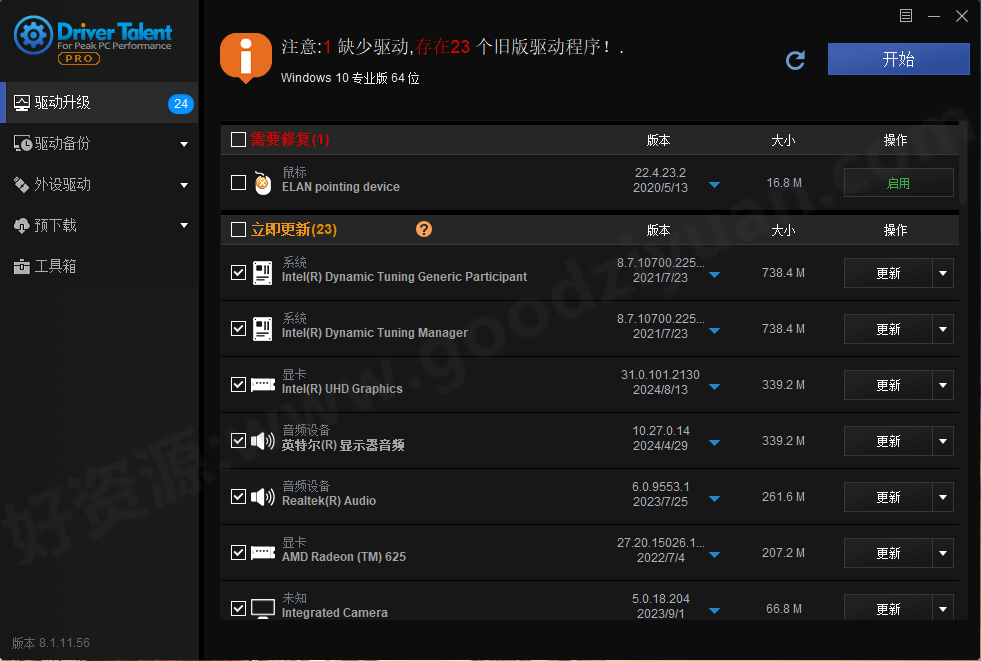Uncheck Intel(R) UHD Graphics driver

(238, 384)
